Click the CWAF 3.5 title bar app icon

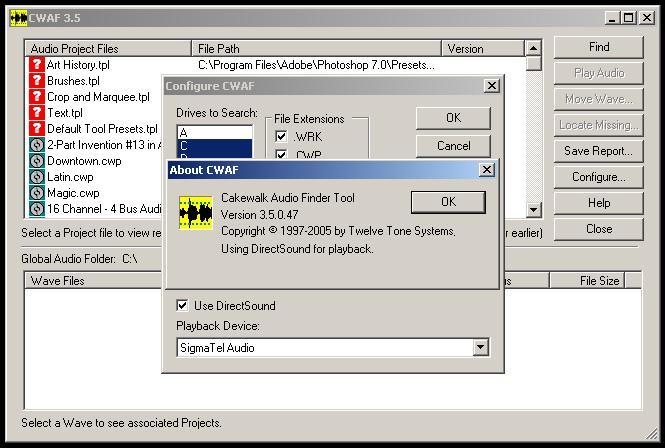coord(18,18)
